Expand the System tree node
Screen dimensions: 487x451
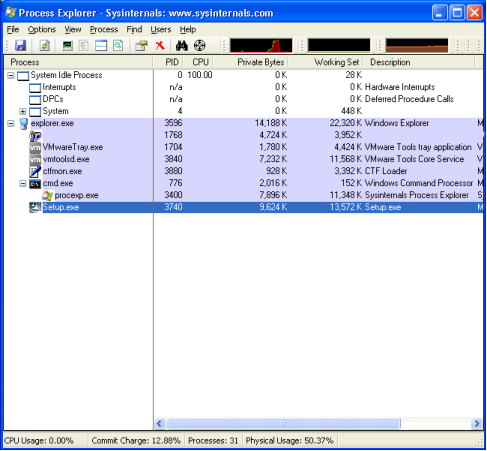click(x=23, y=111)
